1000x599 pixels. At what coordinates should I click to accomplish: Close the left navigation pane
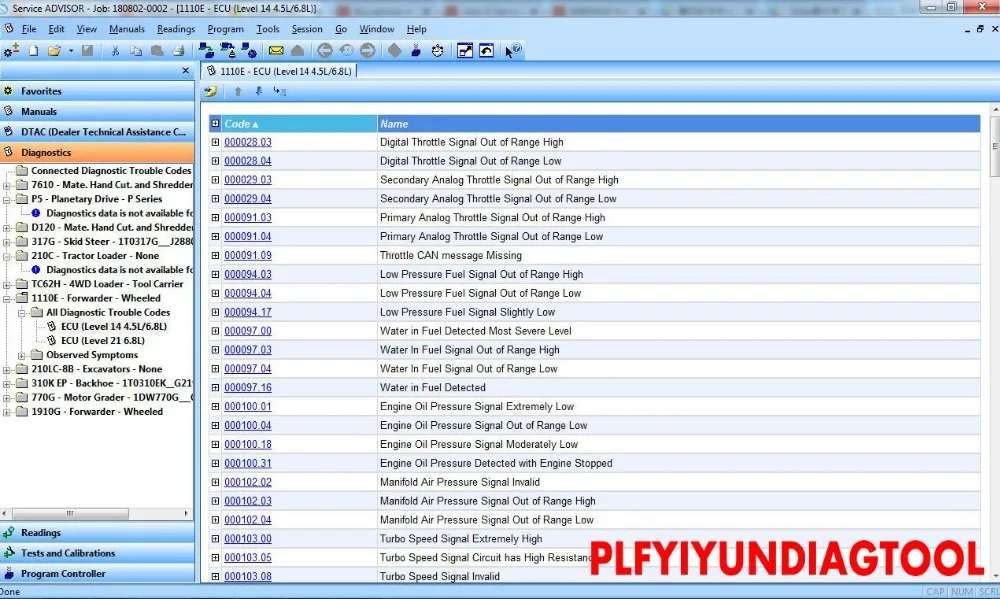point(185,71)
